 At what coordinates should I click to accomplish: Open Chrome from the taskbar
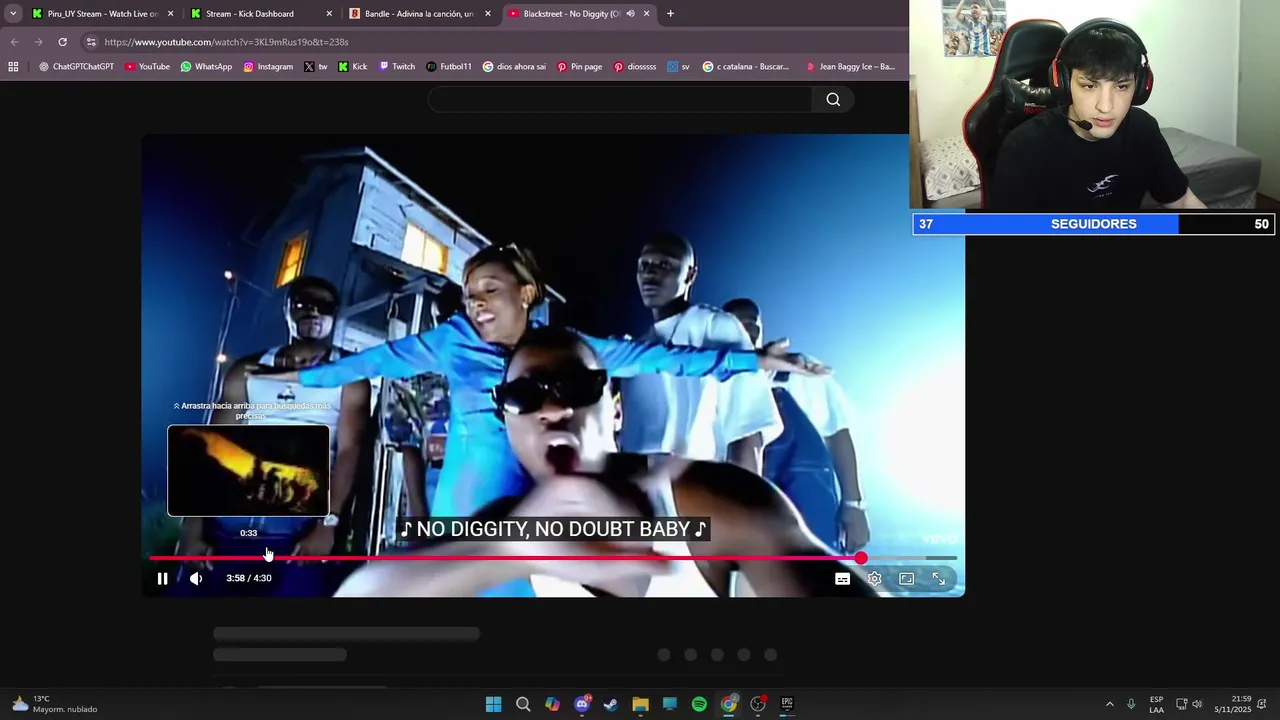[729, 704]
